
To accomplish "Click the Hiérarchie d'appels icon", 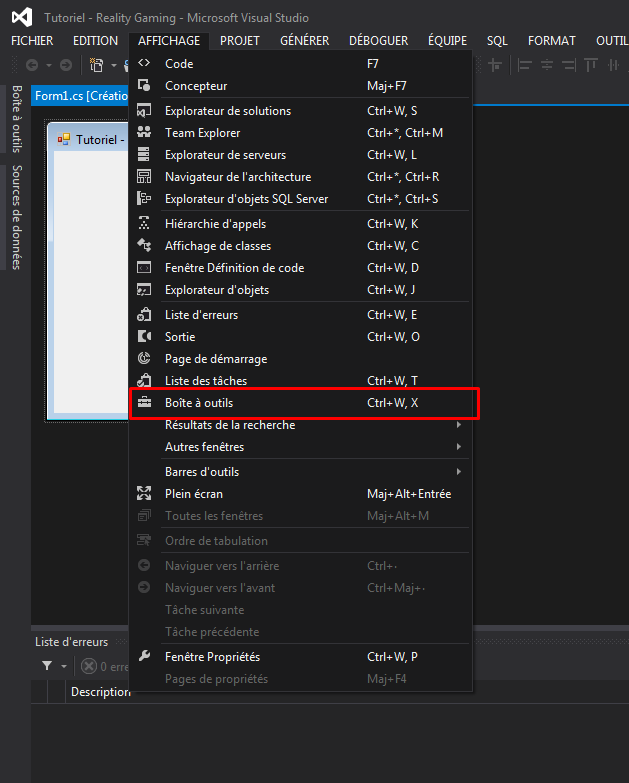I will 144,223.
